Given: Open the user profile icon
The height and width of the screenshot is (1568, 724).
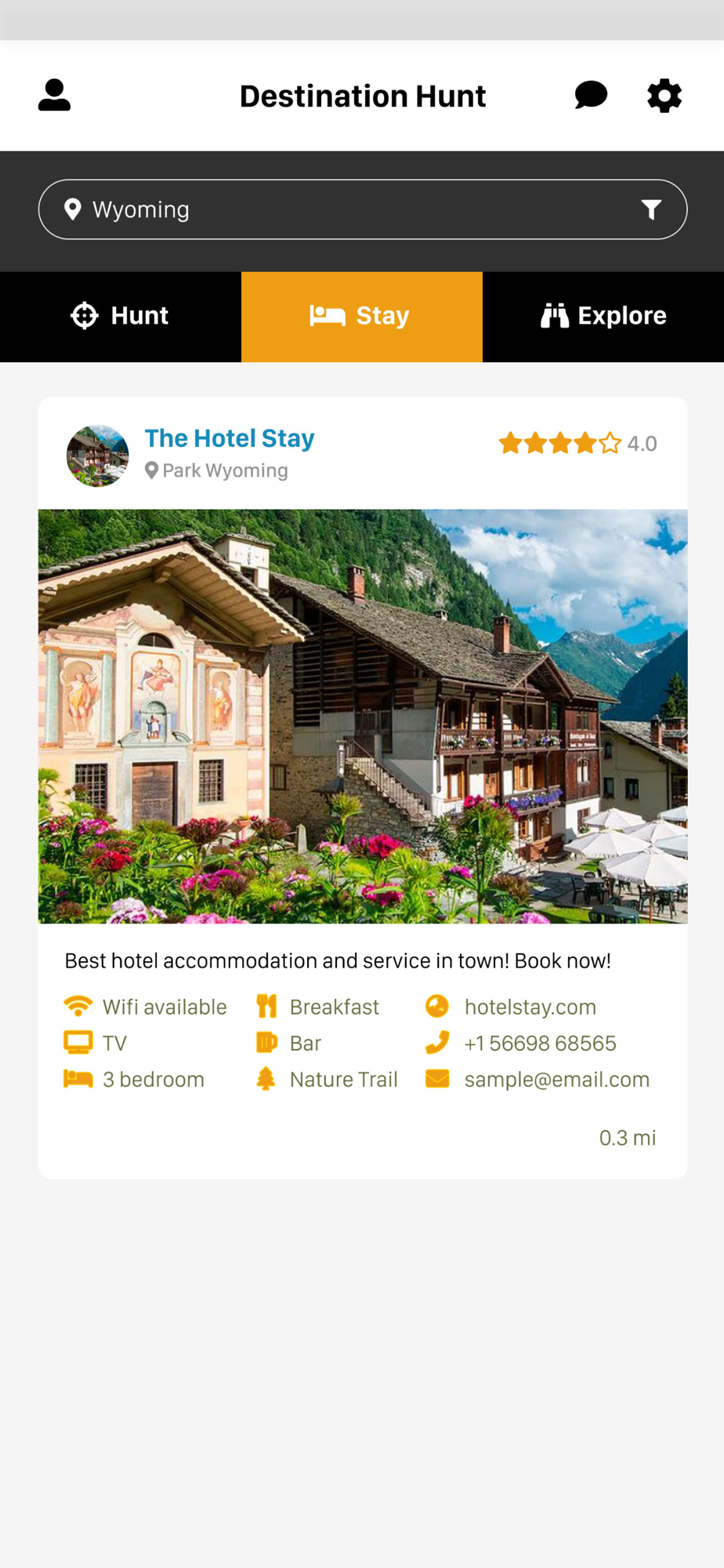Looking at the screenshot, I should 54,96.
